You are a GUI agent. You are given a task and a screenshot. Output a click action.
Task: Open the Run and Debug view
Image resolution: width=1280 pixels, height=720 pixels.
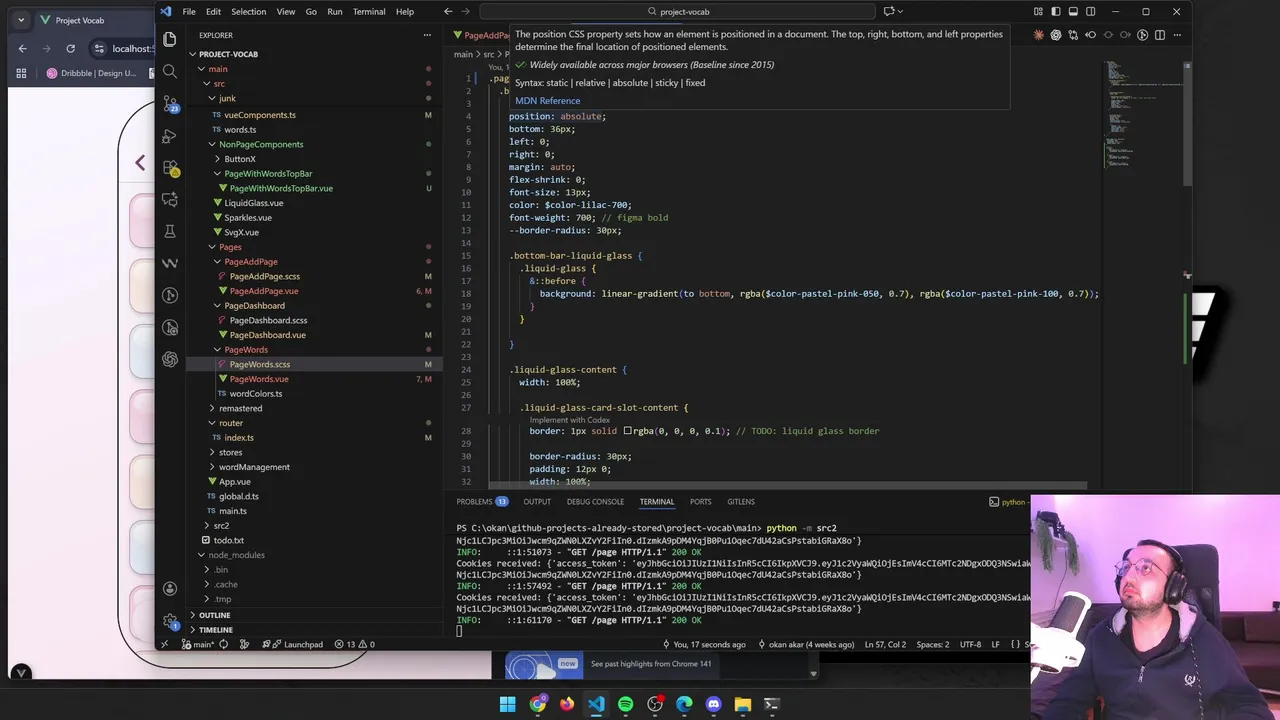(x=170, y=135)
